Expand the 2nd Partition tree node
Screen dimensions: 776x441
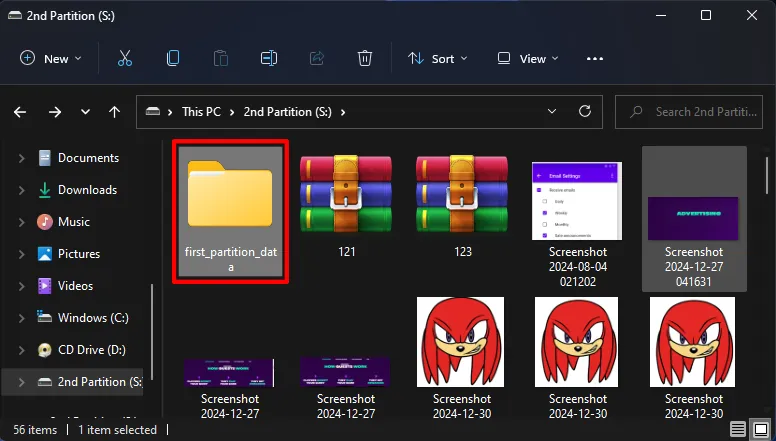point(21,382)
